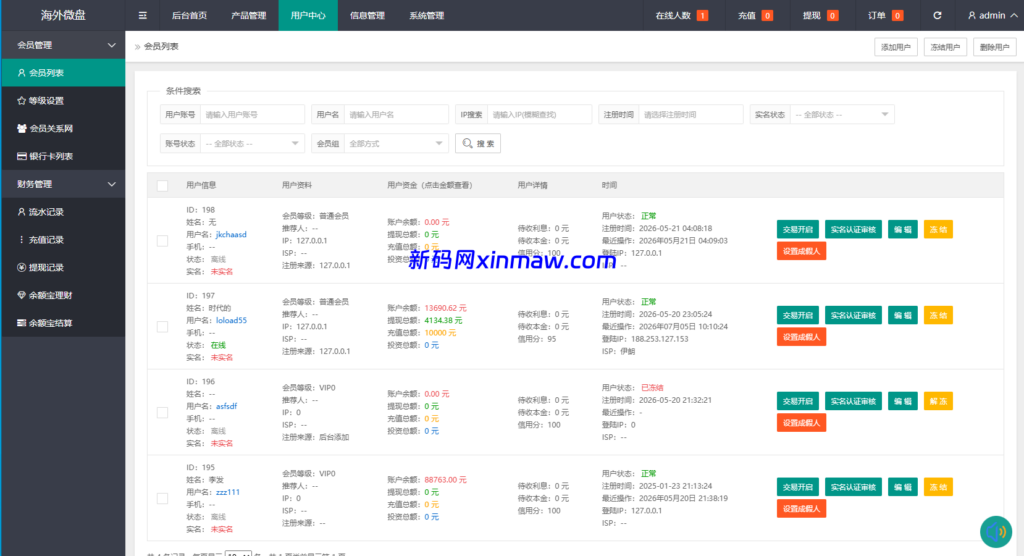Click the 搜索 search button

478,143
